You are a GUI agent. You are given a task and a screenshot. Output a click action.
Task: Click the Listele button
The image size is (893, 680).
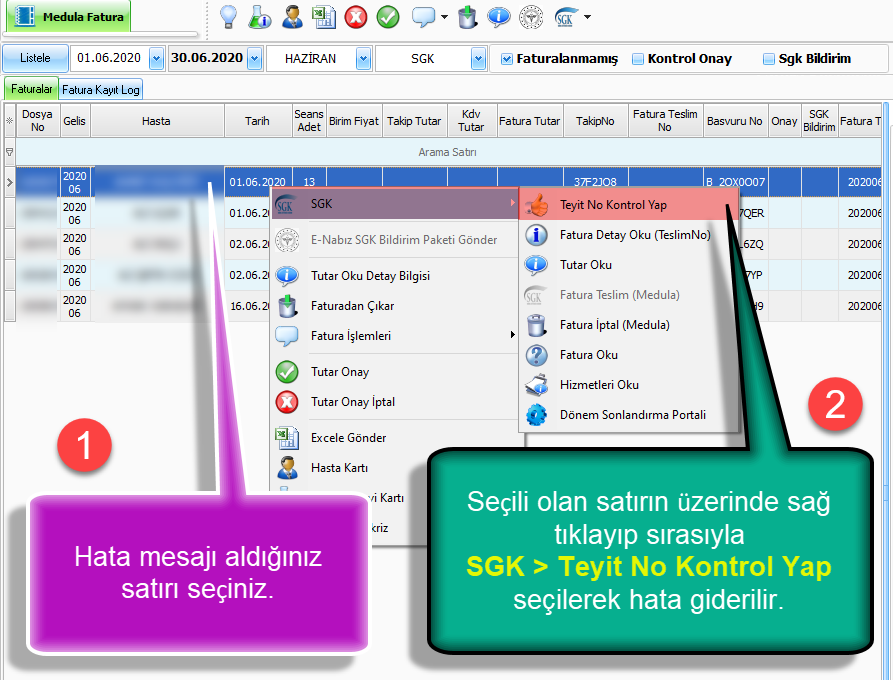click(35, 58)
